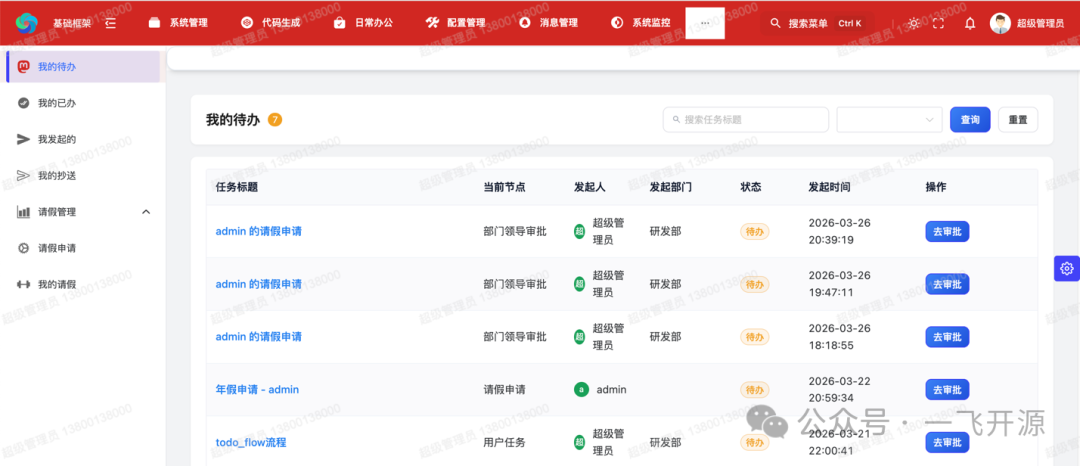This screenshot has height=466, width=1080.
Task: Open the floating settings gear panel
Action: click(x=1067, y=268)
